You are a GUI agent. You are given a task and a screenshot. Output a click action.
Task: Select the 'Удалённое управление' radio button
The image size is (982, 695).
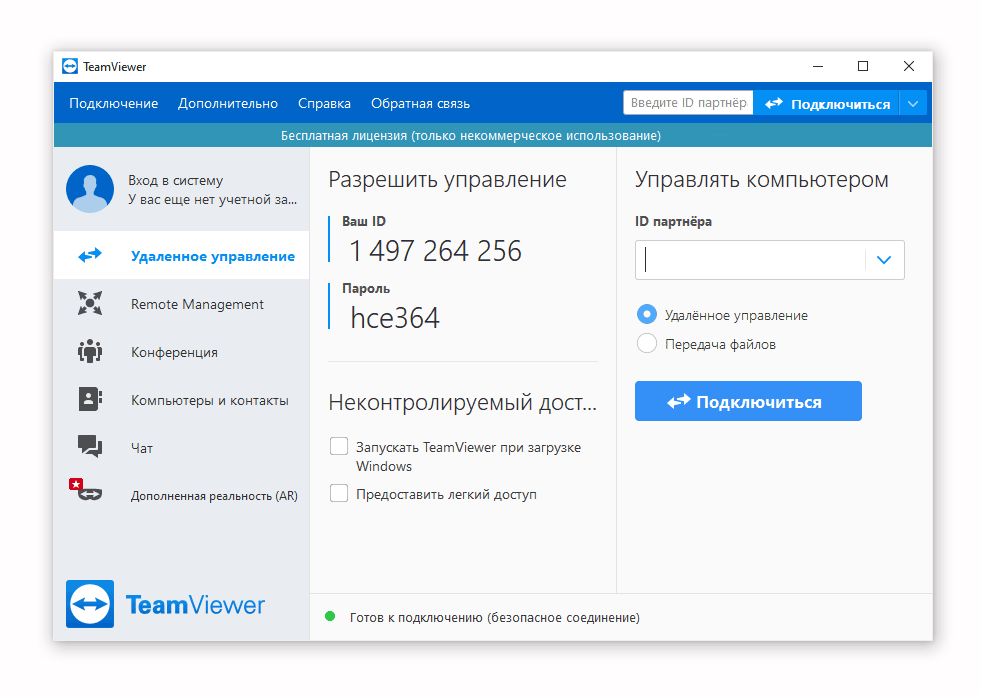point(647,315)
